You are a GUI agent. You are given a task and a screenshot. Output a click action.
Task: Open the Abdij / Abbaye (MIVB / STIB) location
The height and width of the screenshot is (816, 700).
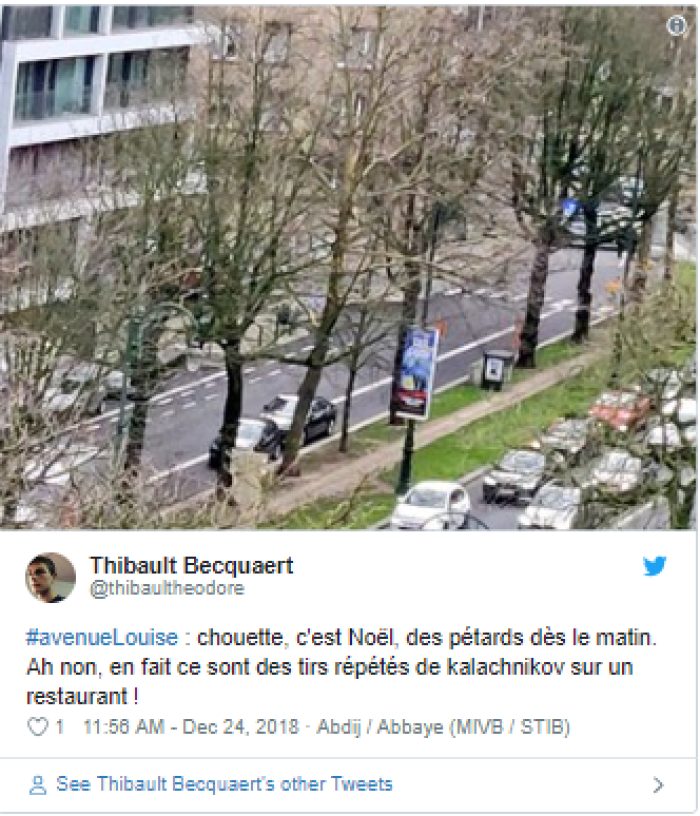pos(443,727)
